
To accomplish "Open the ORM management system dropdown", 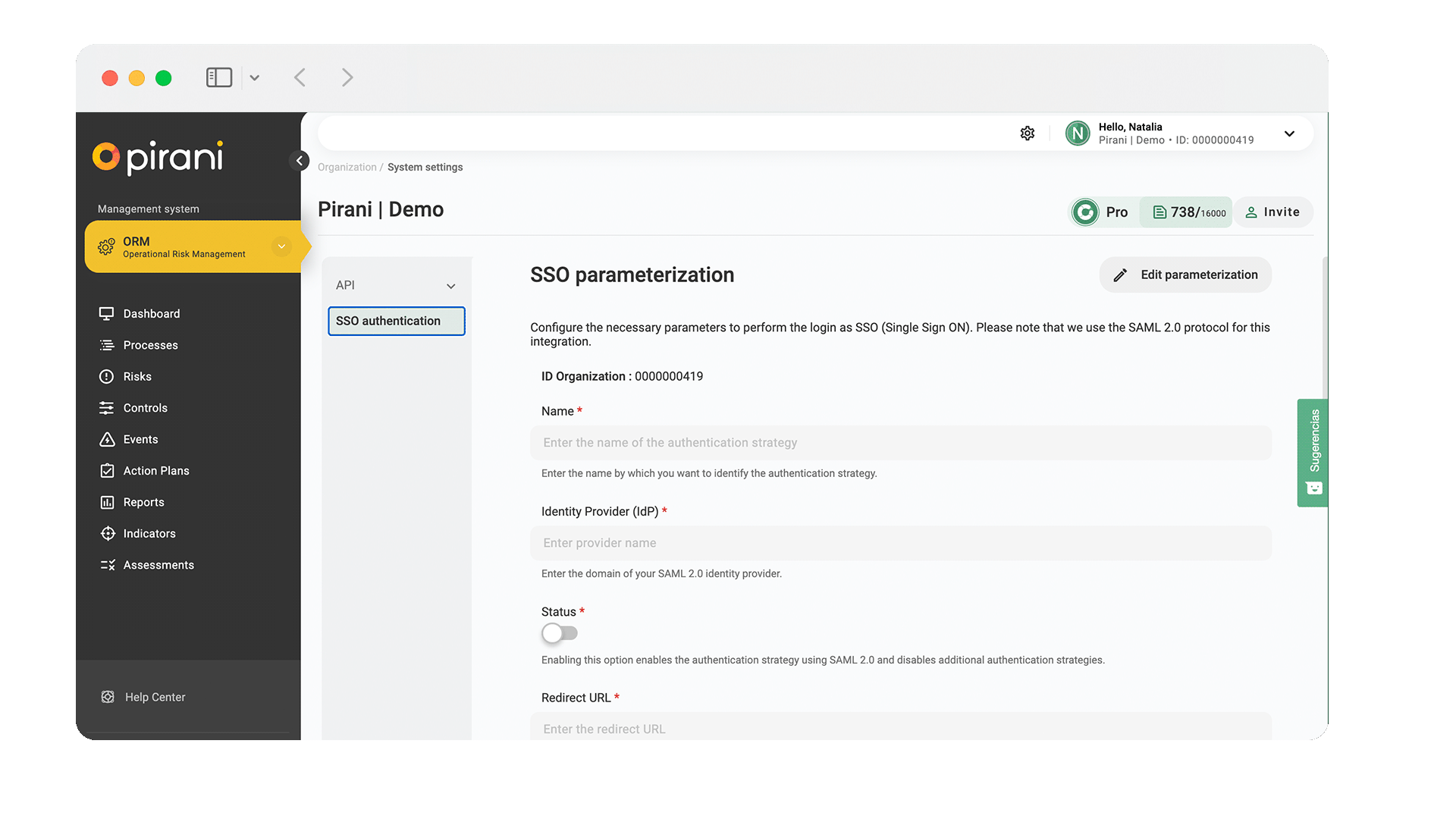I will coord(281,246).
